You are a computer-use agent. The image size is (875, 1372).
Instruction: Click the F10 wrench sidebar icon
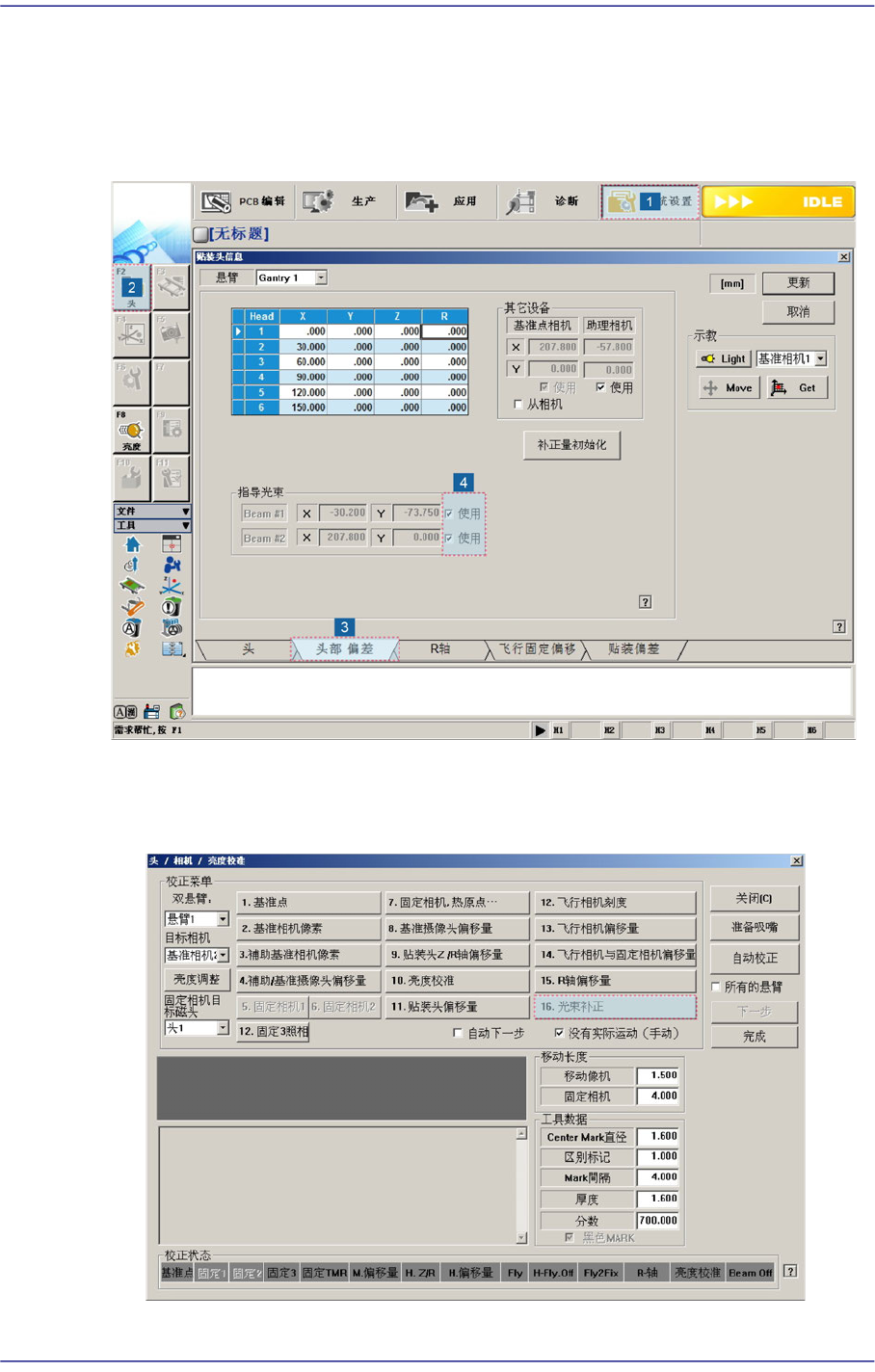click(131, 478)
